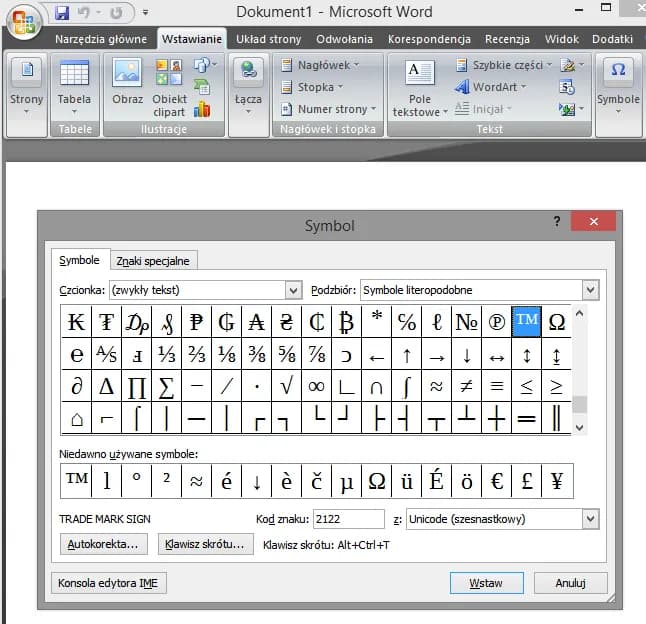Open the Podzbiór subset dropdown
646x624 pixels.
coord(590,290)
